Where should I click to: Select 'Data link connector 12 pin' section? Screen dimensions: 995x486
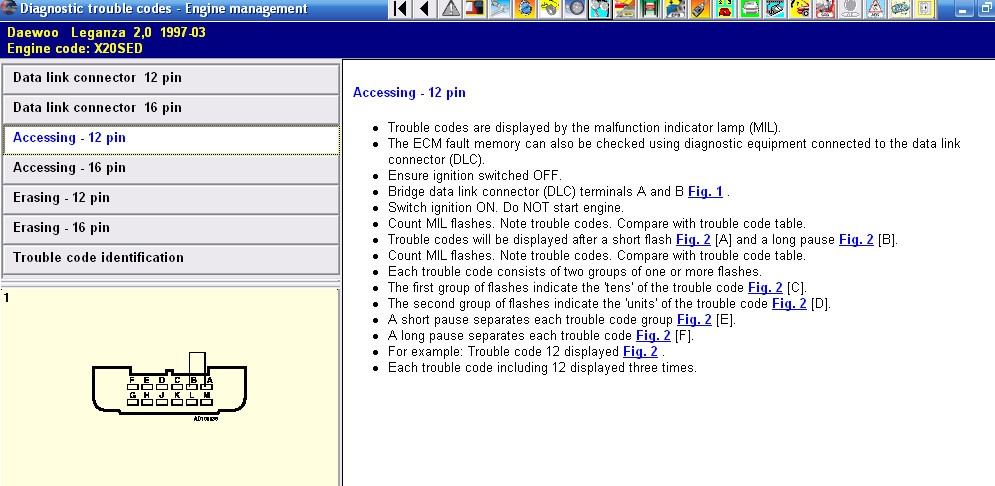[171, 78]
